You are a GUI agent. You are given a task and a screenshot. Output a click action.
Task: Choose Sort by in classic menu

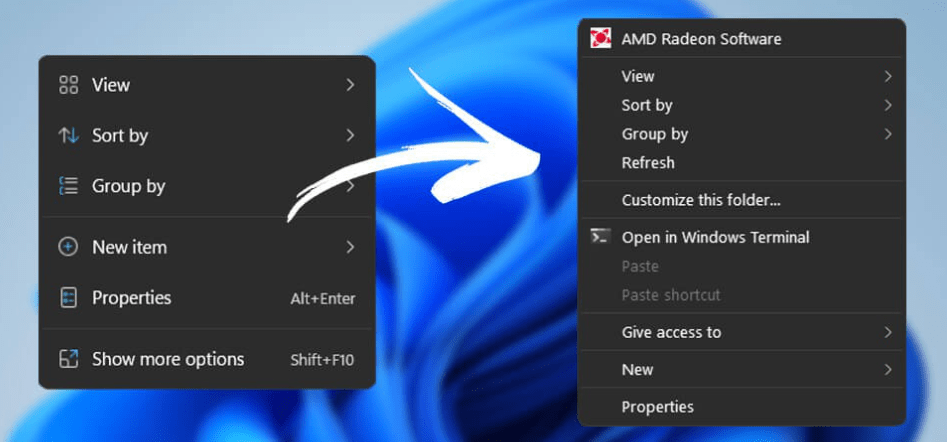pos(742,105)
